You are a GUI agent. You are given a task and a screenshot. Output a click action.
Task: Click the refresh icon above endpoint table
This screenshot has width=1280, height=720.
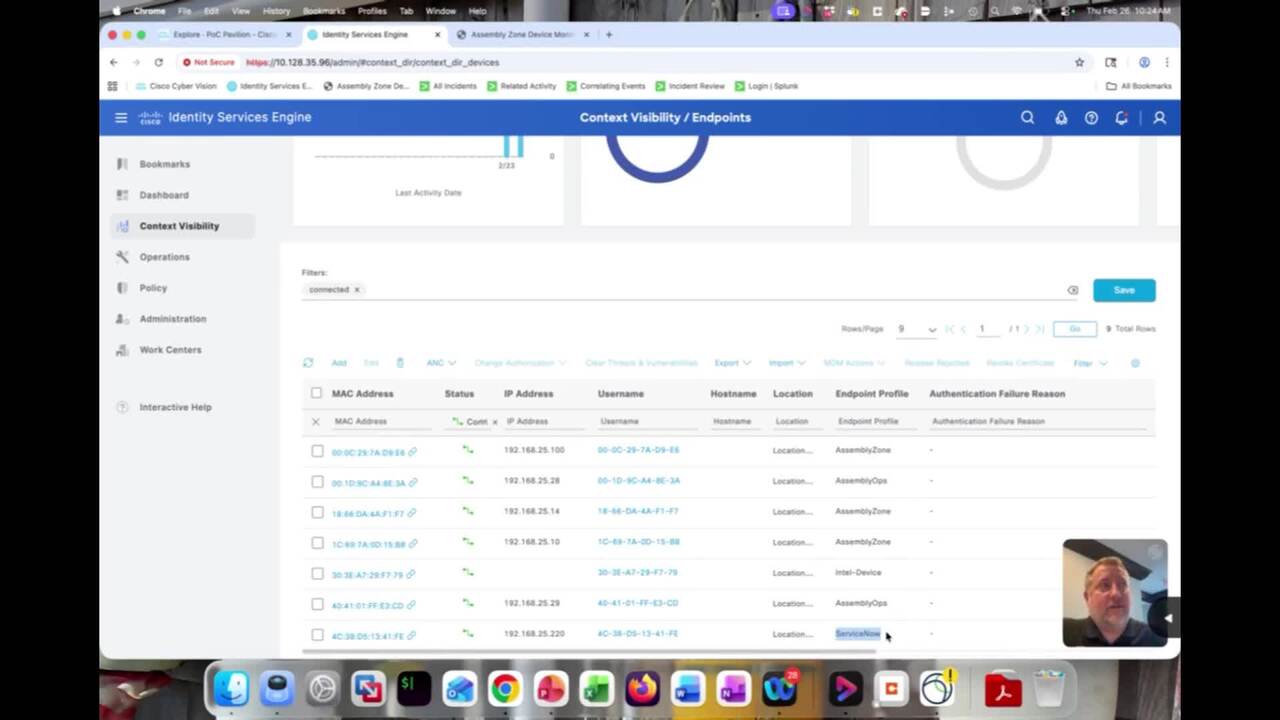tap(308, 363)
